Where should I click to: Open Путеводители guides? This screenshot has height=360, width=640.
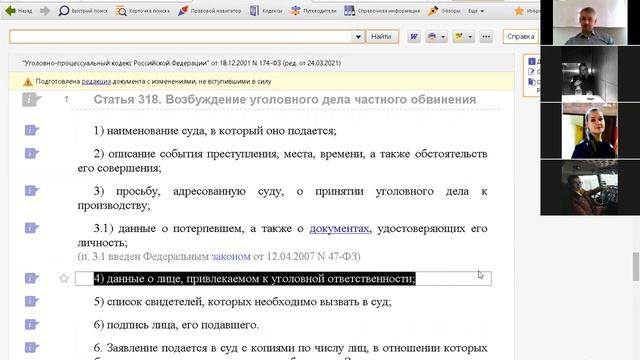[313, 11]
